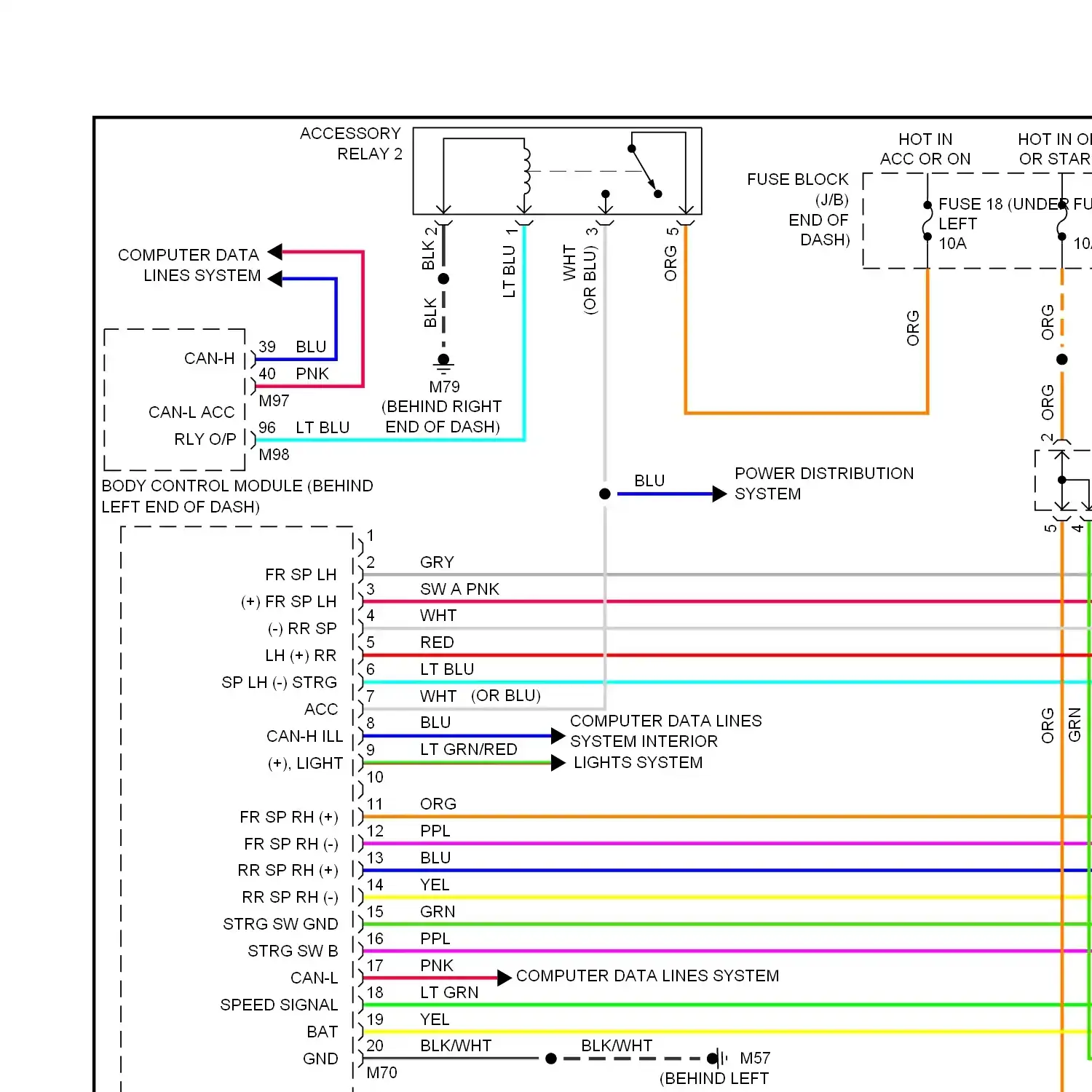Select the WHT wire label at pin 4

coord(438,615)
